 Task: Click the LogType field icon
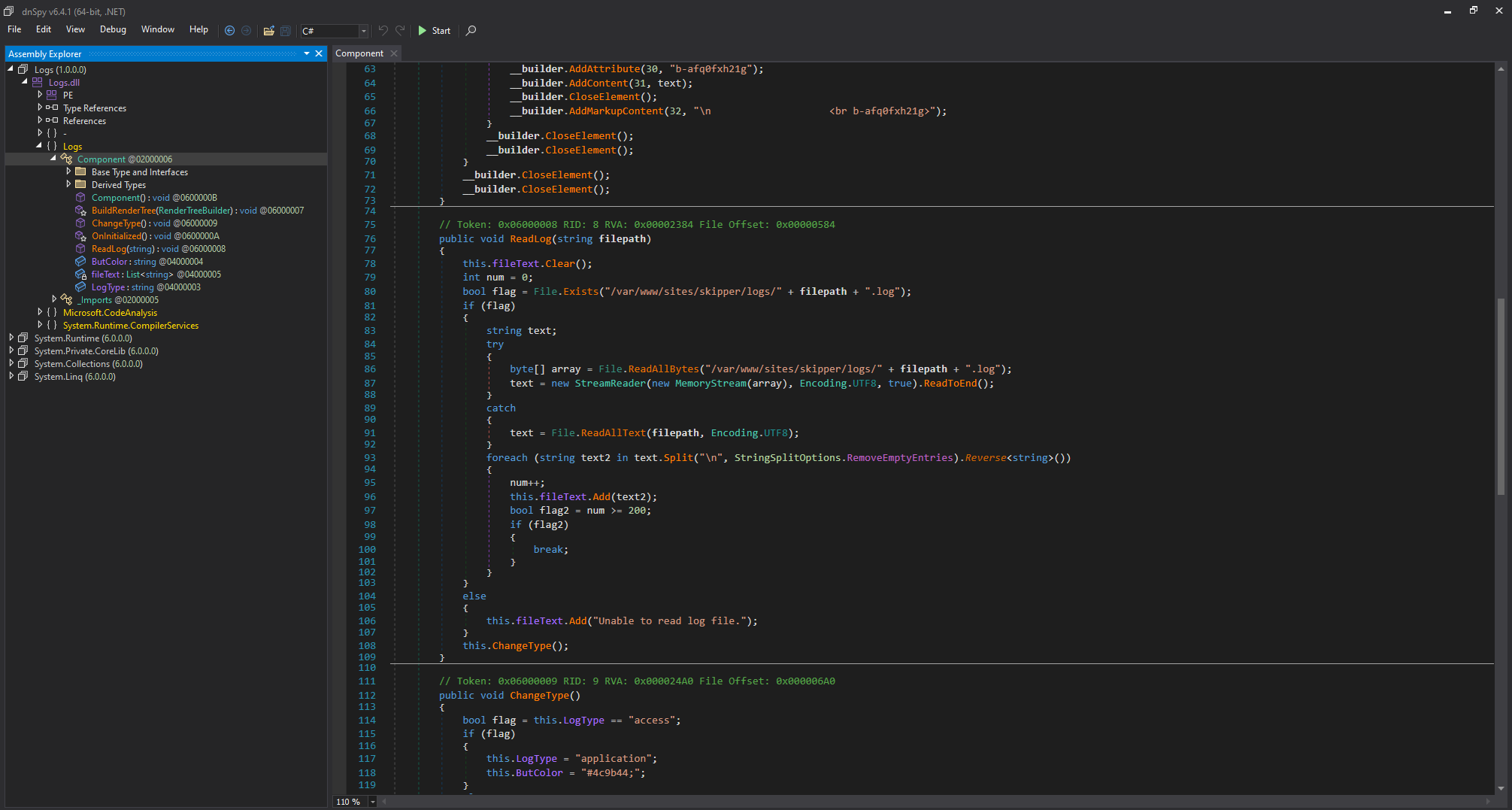click(x=80, y=287)
